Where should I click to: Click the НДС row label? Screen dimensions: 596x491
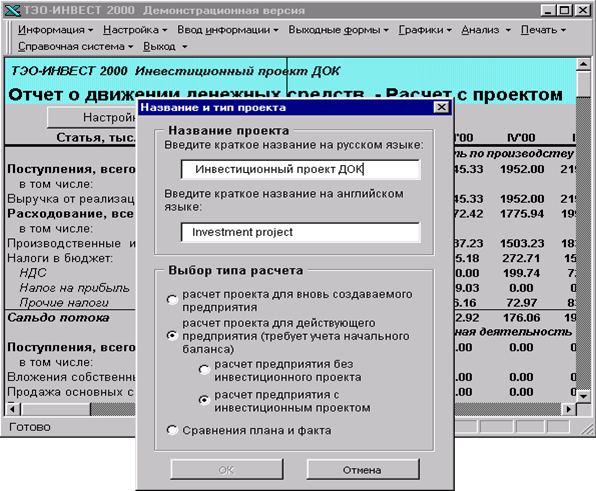click(33, 273)
